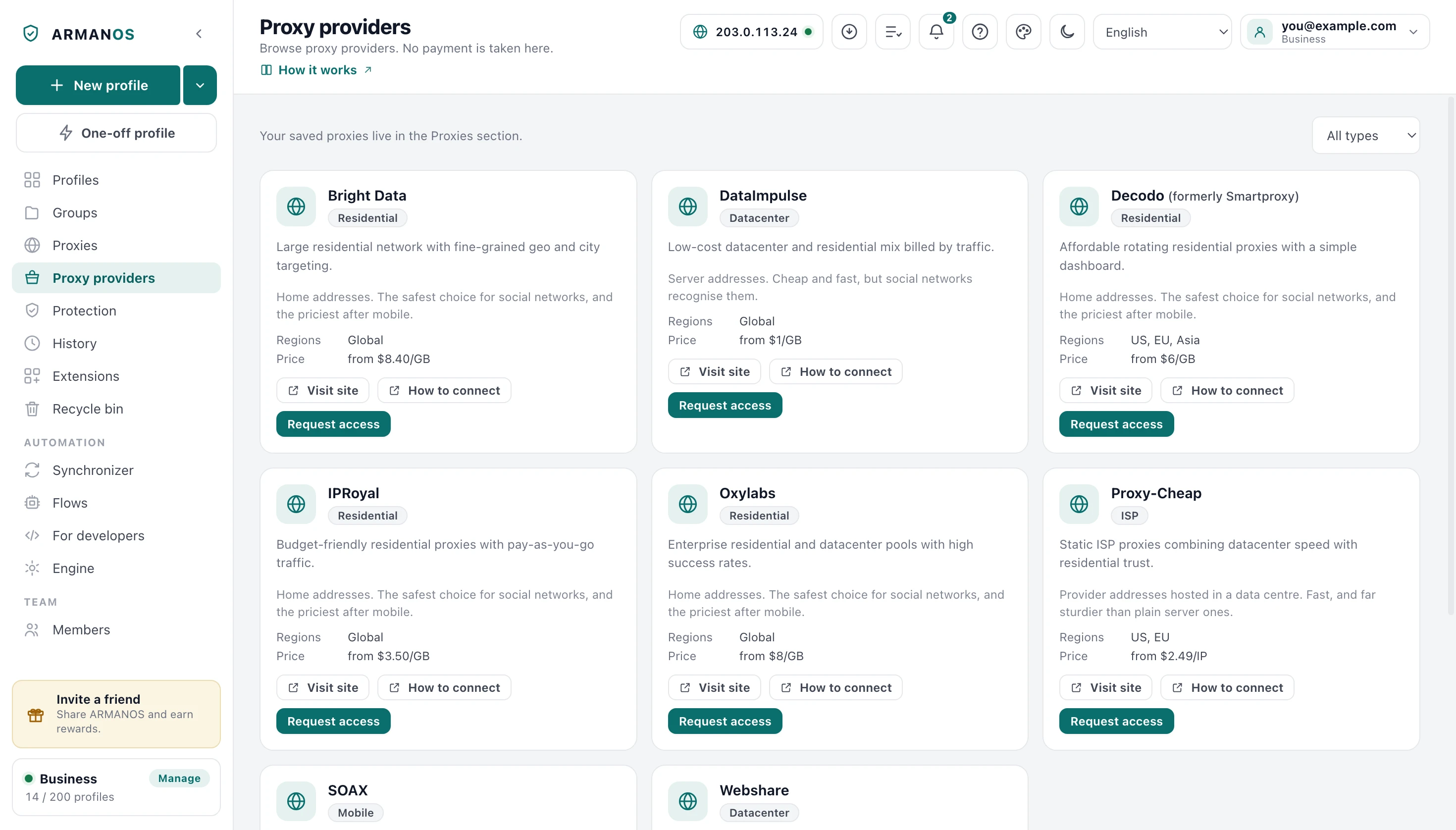Image resolution: width=1456 pixels, height=830 pixels.
Task: Open the All types filter dropdown
Action: (x=1366, y=136)
